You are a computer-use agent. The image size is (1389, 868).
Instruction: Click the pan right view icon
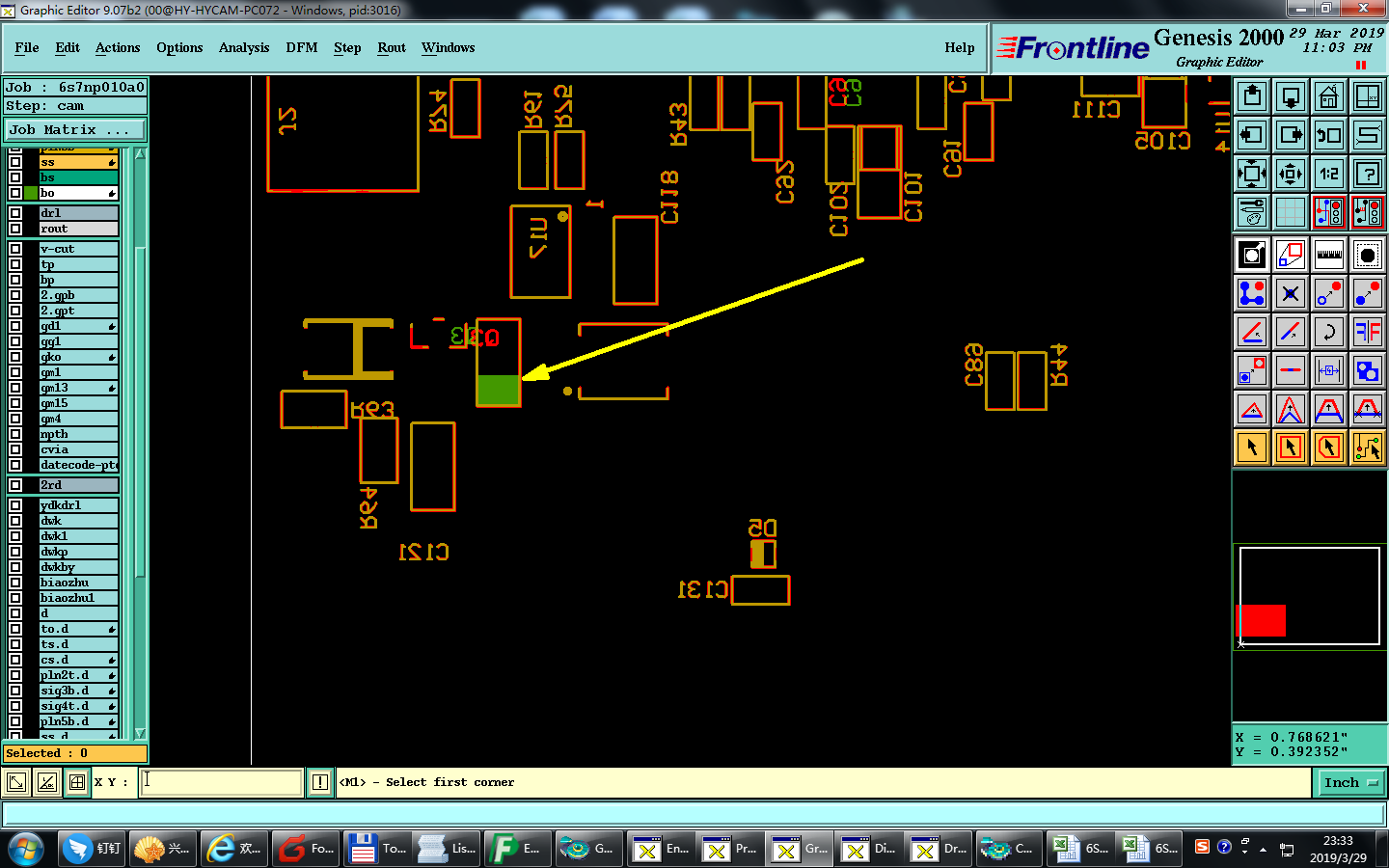[x=1291, y=135]
